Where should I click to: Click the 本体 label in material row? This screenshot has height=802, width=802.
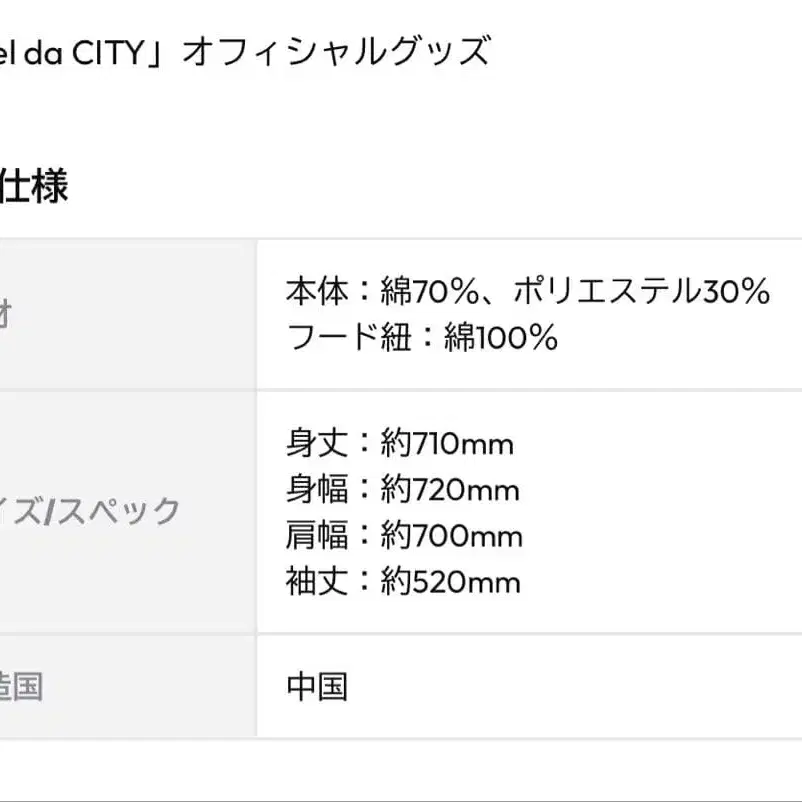(316, 292)
